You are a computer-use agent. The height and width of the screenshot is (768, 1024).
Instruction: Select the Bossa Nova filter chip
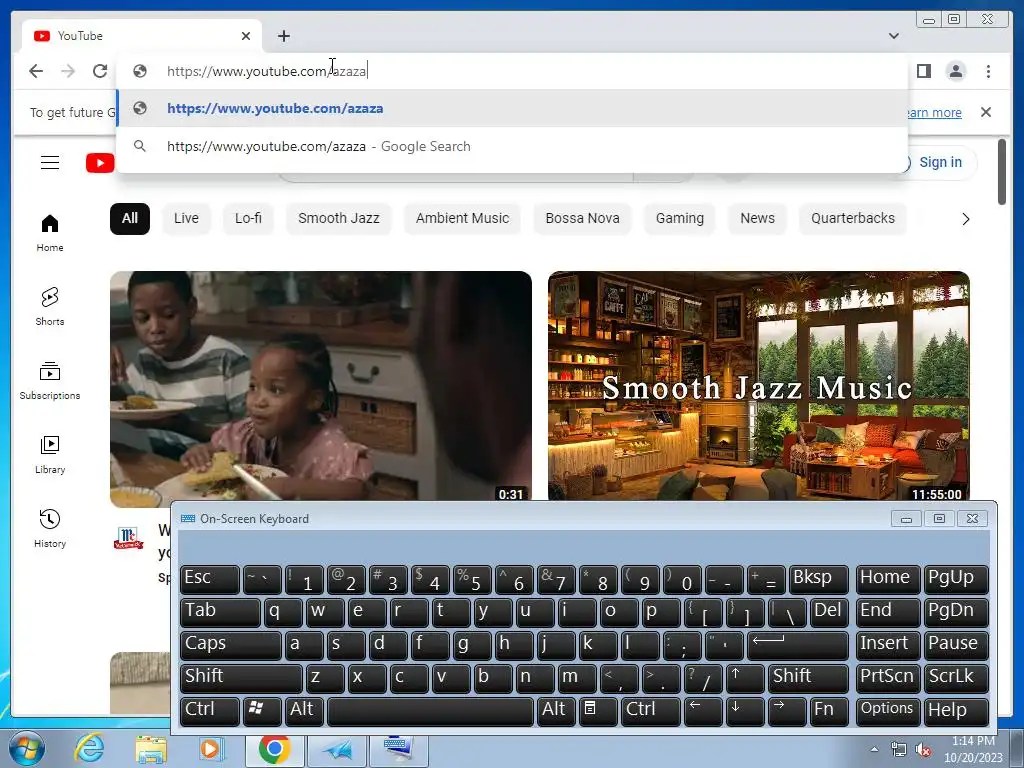[x=583, y=218]
